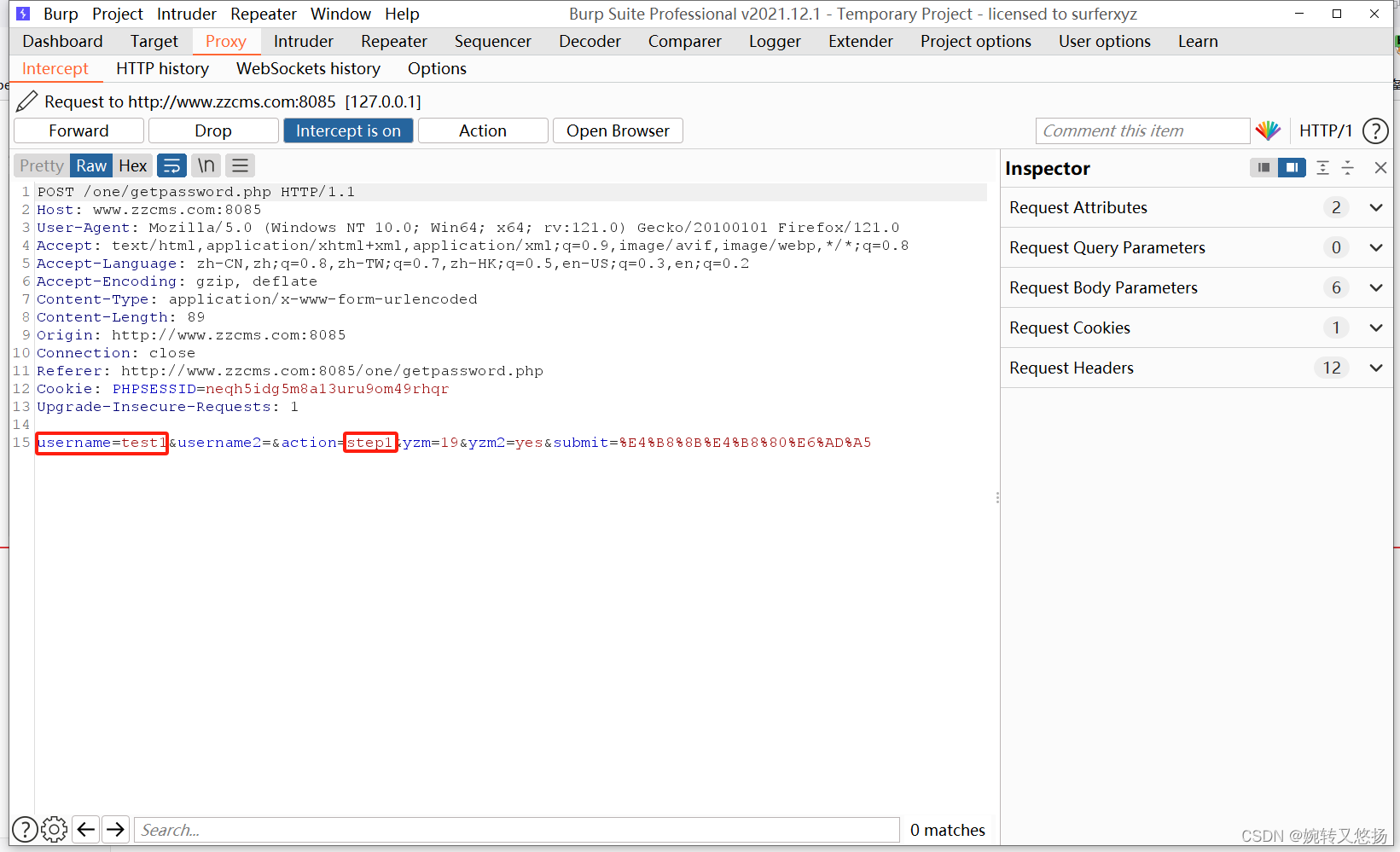This screenshot has width=1400, height=852.
Task: Open the Project menu
Action: click(118, 14)
